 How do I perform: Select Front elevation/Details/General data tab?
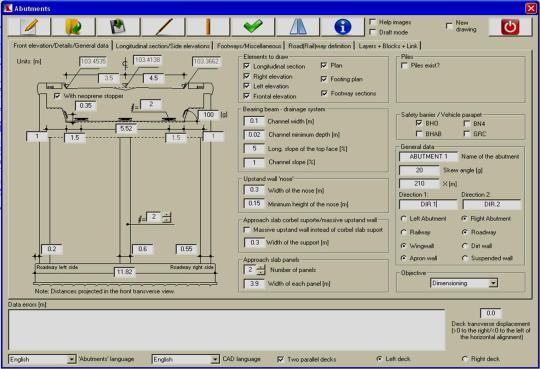(61, 45)
